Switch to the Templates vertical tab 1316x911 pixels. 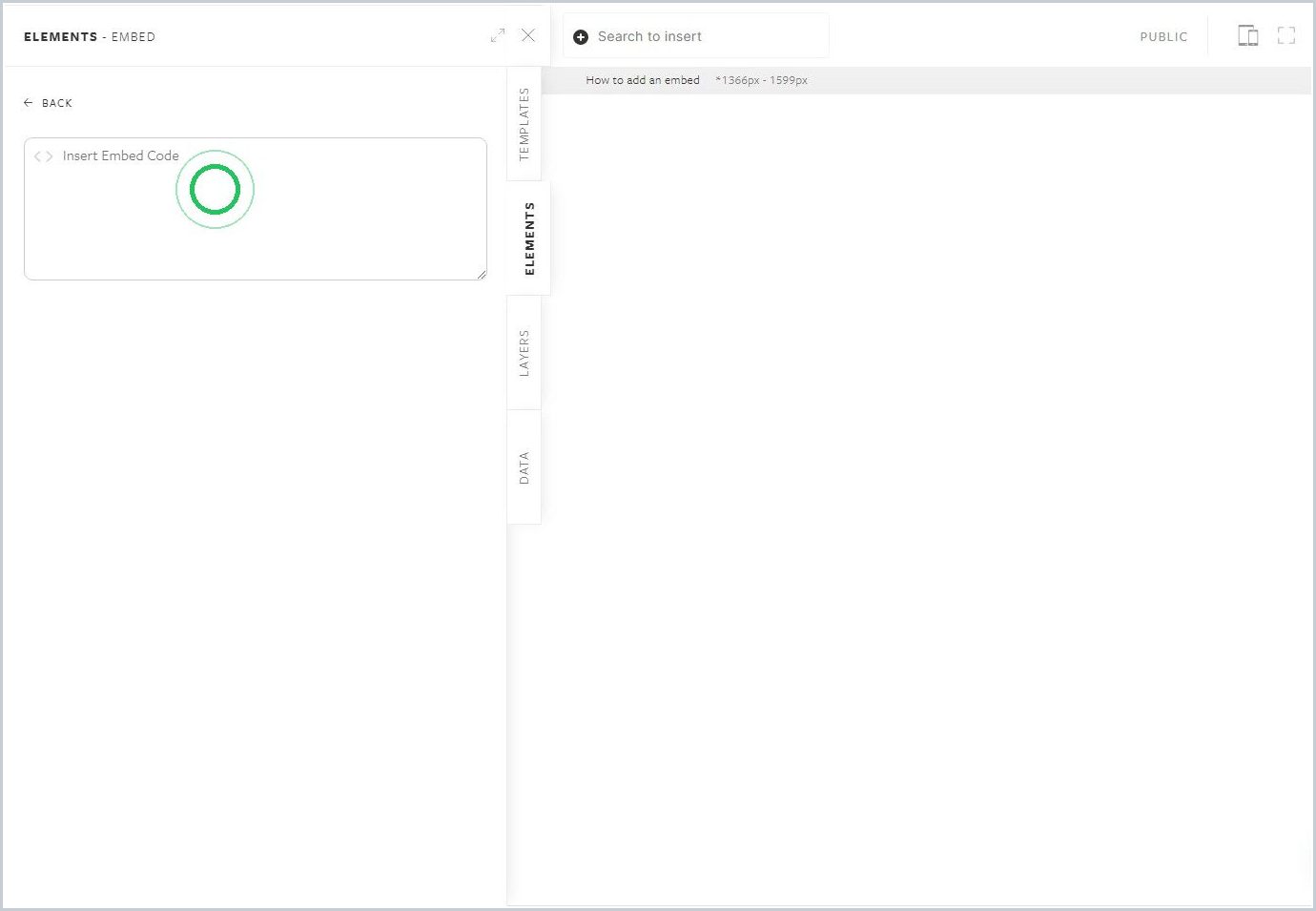click(x=524, y=124)
